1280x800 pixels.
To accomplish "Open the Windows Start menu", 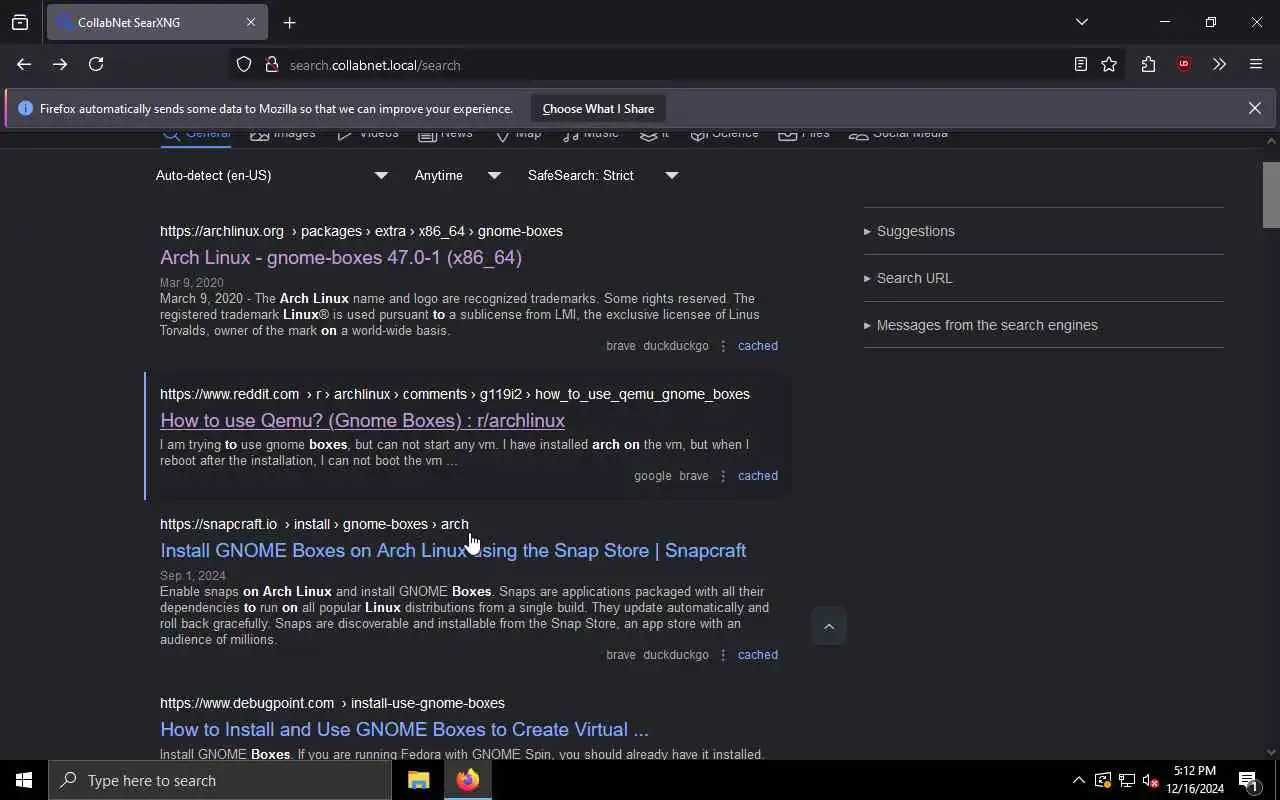I will coord(24,780).
